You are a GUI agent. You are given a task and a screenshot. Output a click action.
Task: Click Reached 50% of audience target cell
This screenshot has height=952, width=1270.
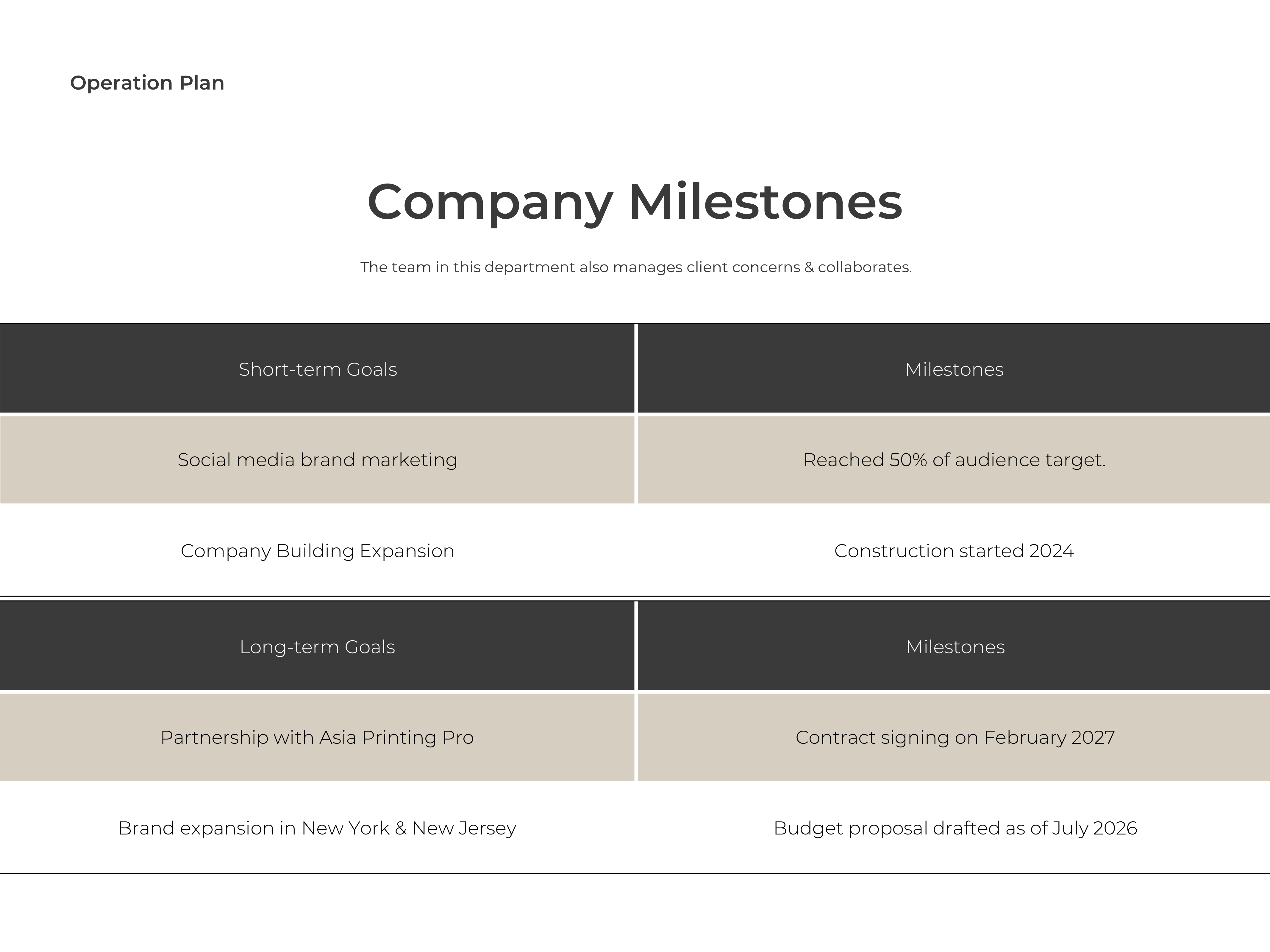[954, 460]
